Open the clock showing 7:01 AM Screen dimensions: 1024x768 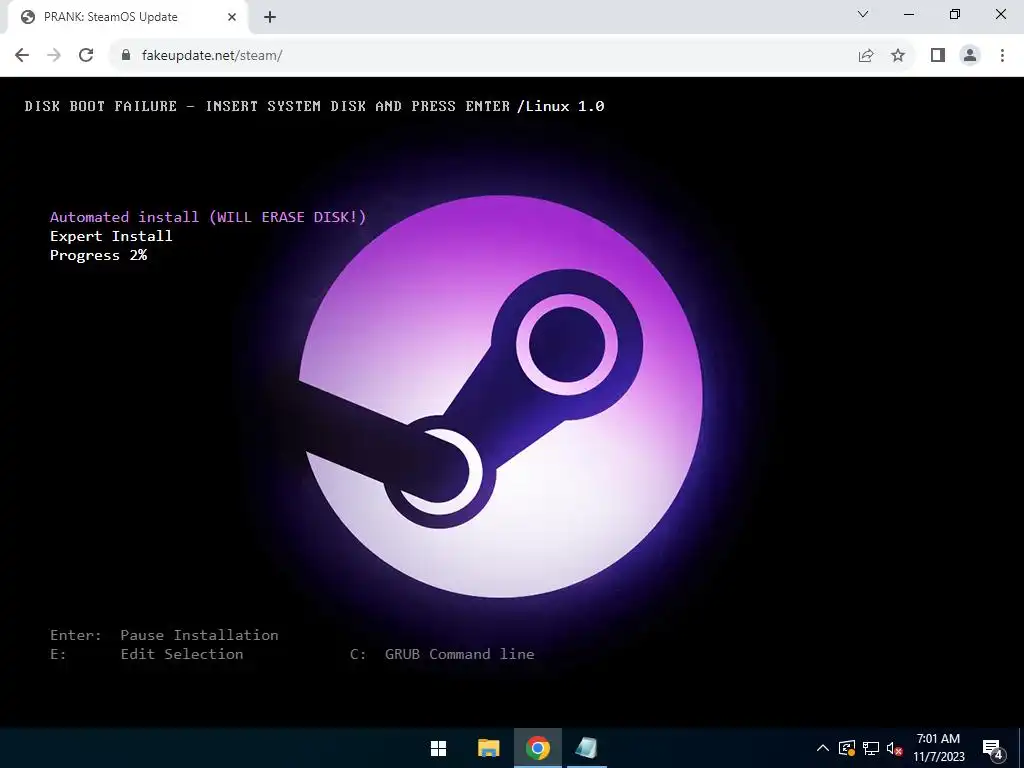tap(938, 748)
